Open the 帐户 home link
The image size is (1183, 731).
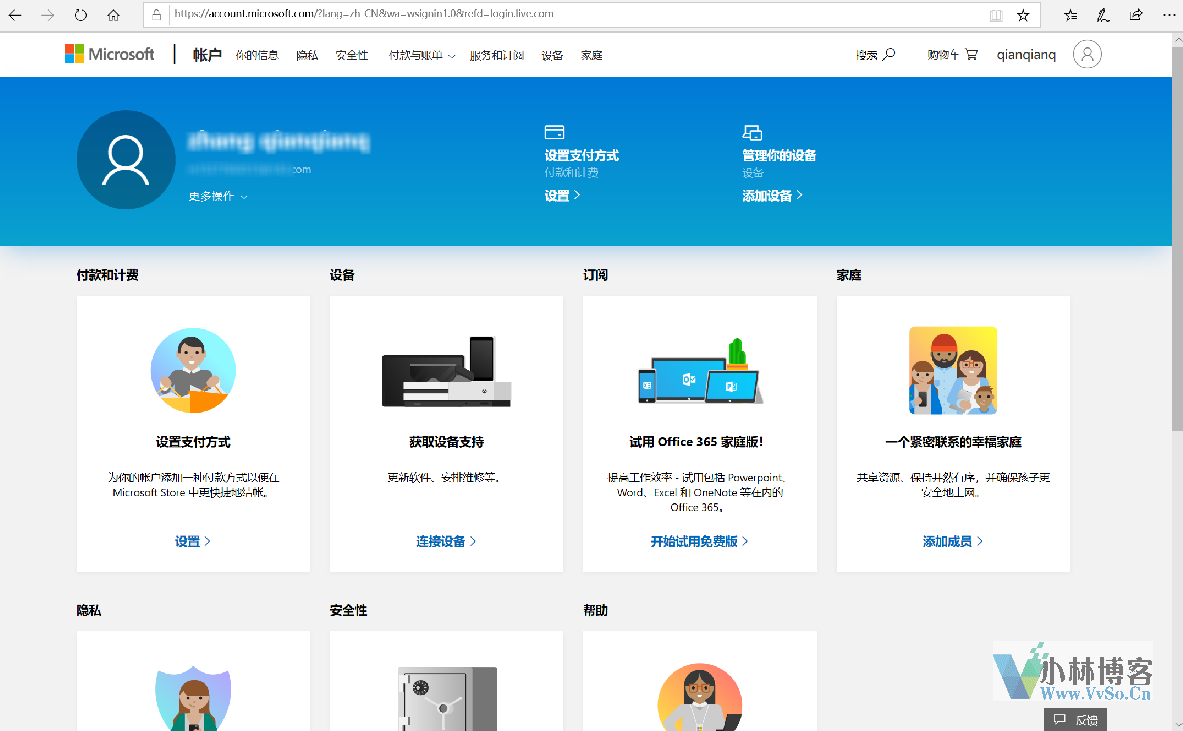pos(207,55)
